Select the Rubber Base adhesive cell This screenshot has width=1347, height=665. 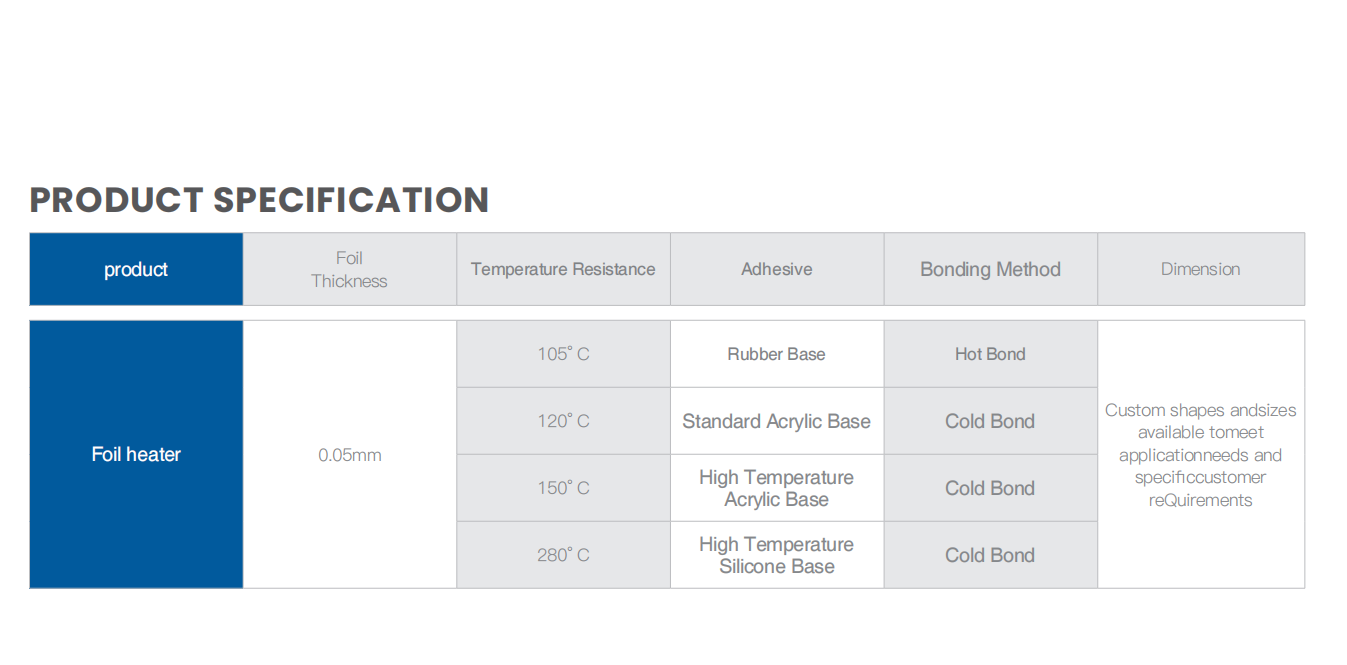pos(777,354)
